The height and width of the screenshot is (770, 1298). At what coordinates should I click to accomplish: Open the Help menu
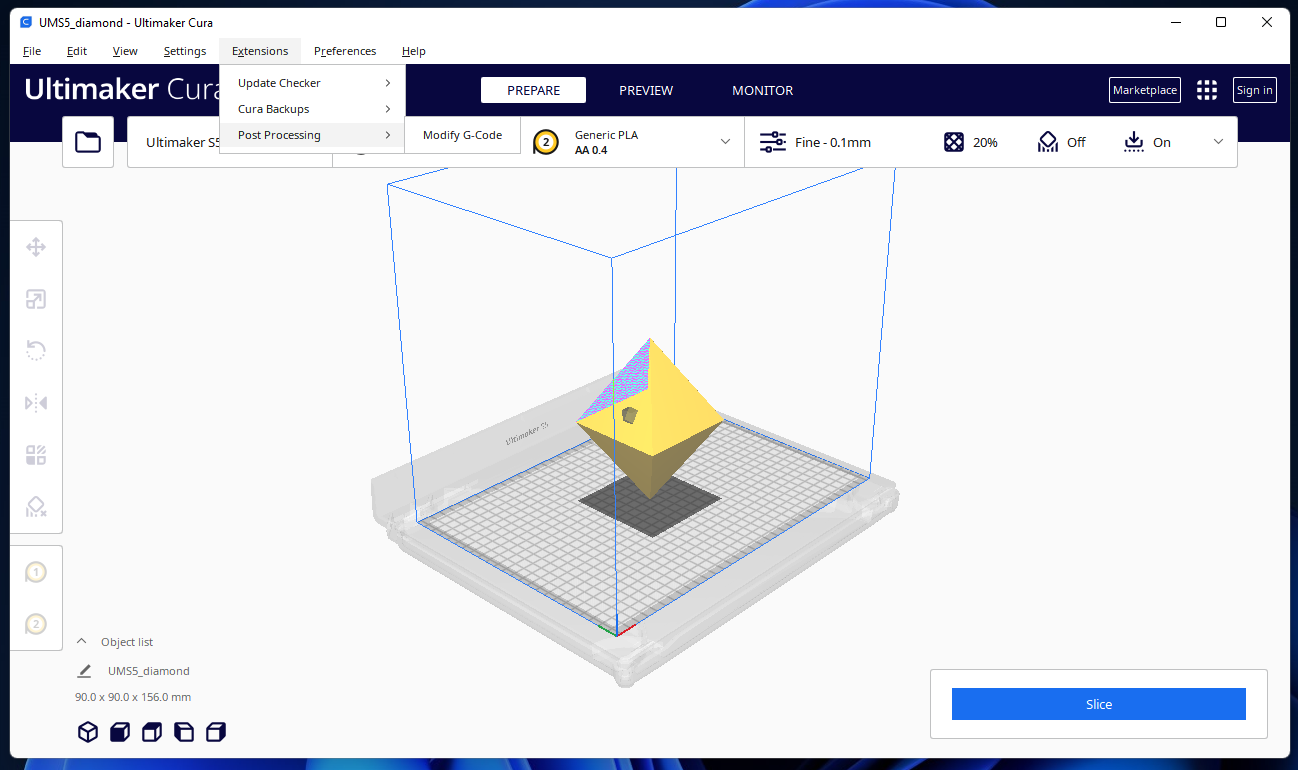(x=414, y=51)
